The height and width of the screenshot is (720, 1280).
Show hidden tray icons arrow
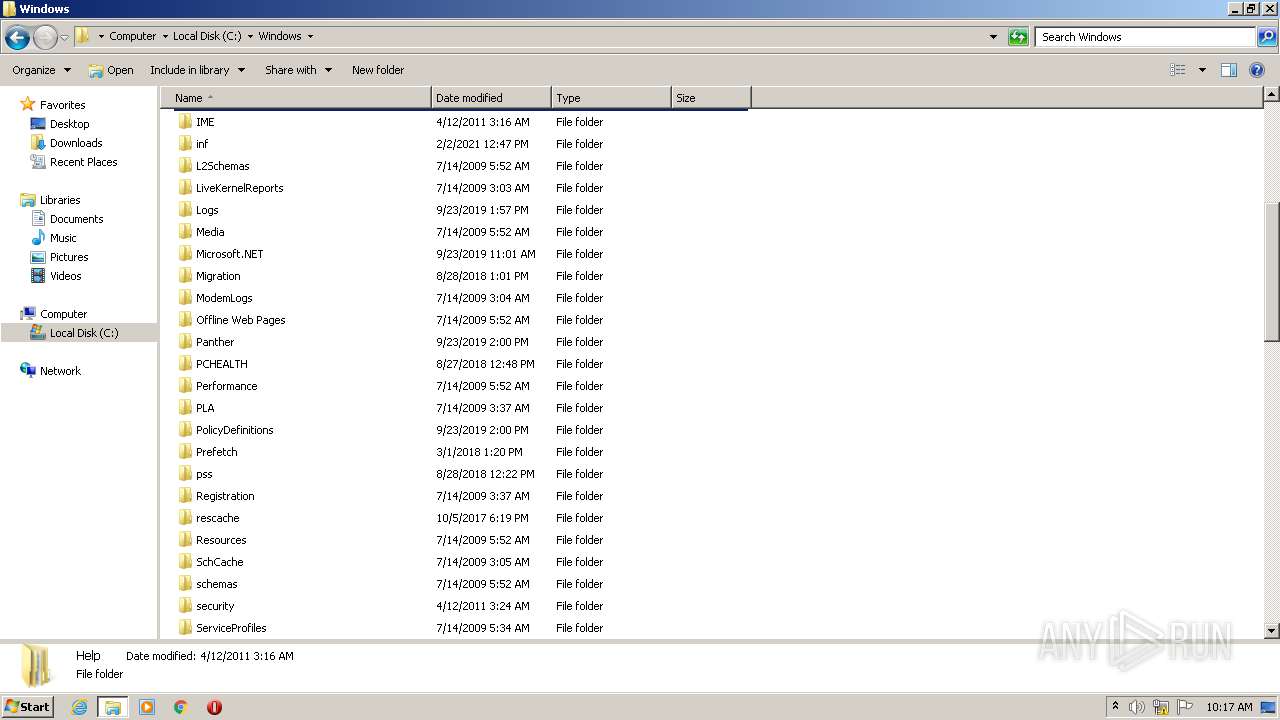1115,706
